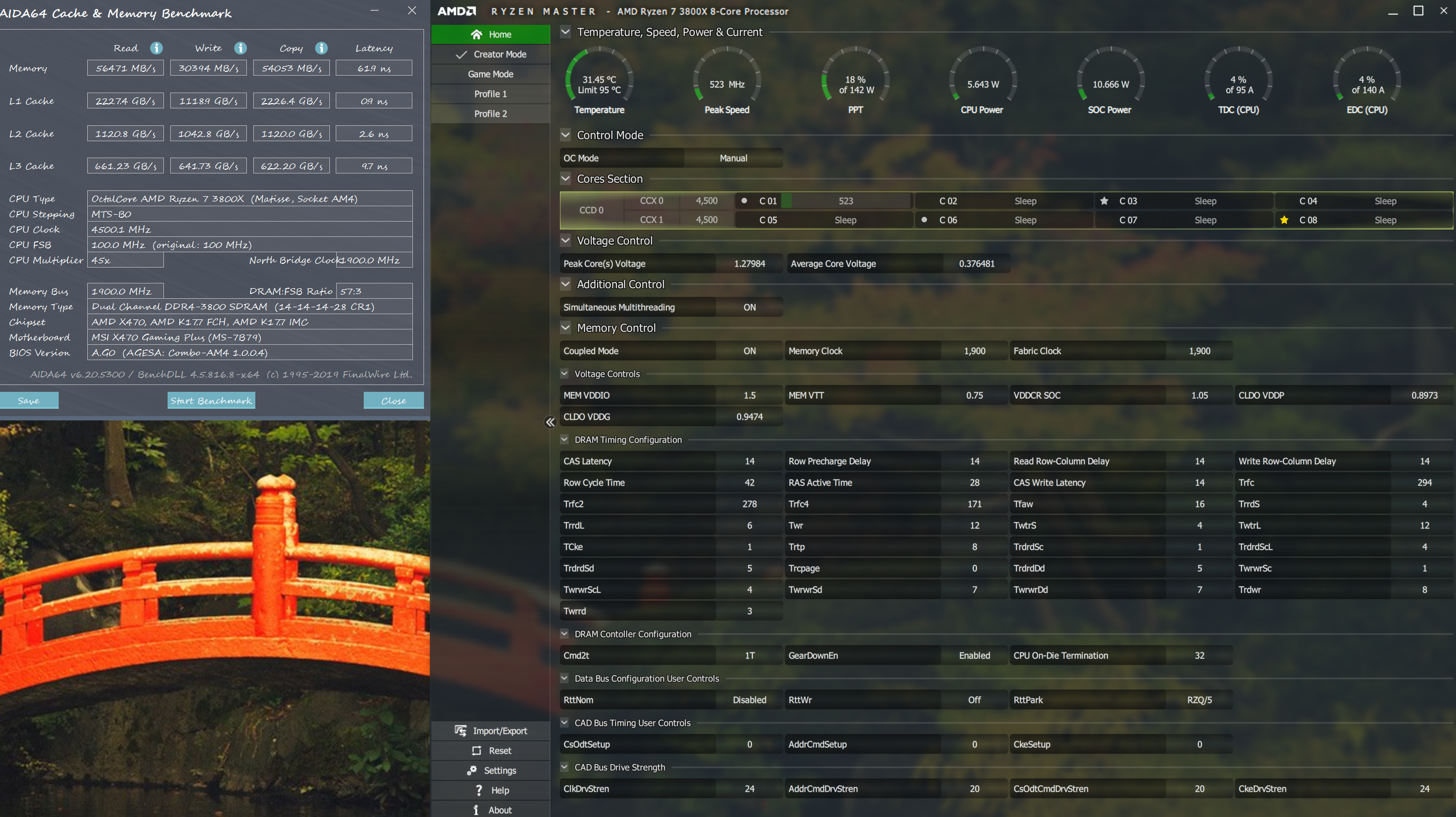Click the gold star on core C 08

pos(1284,220)
